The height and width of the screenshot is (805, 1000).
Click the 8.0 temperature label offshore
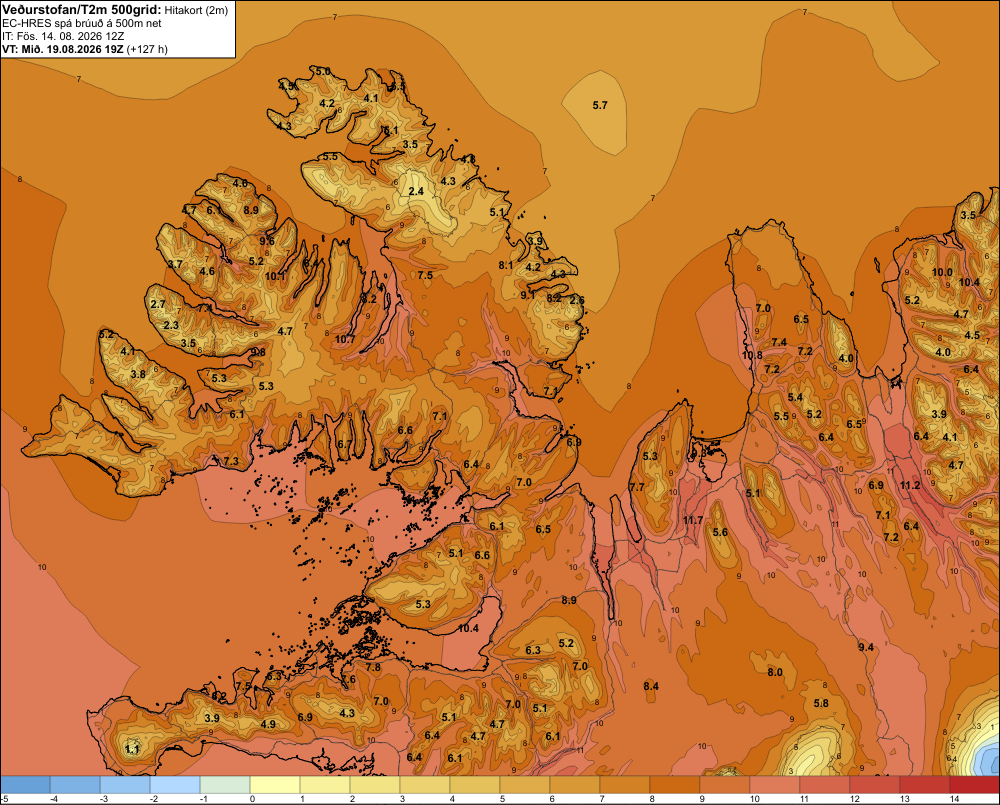pos(775,672)
